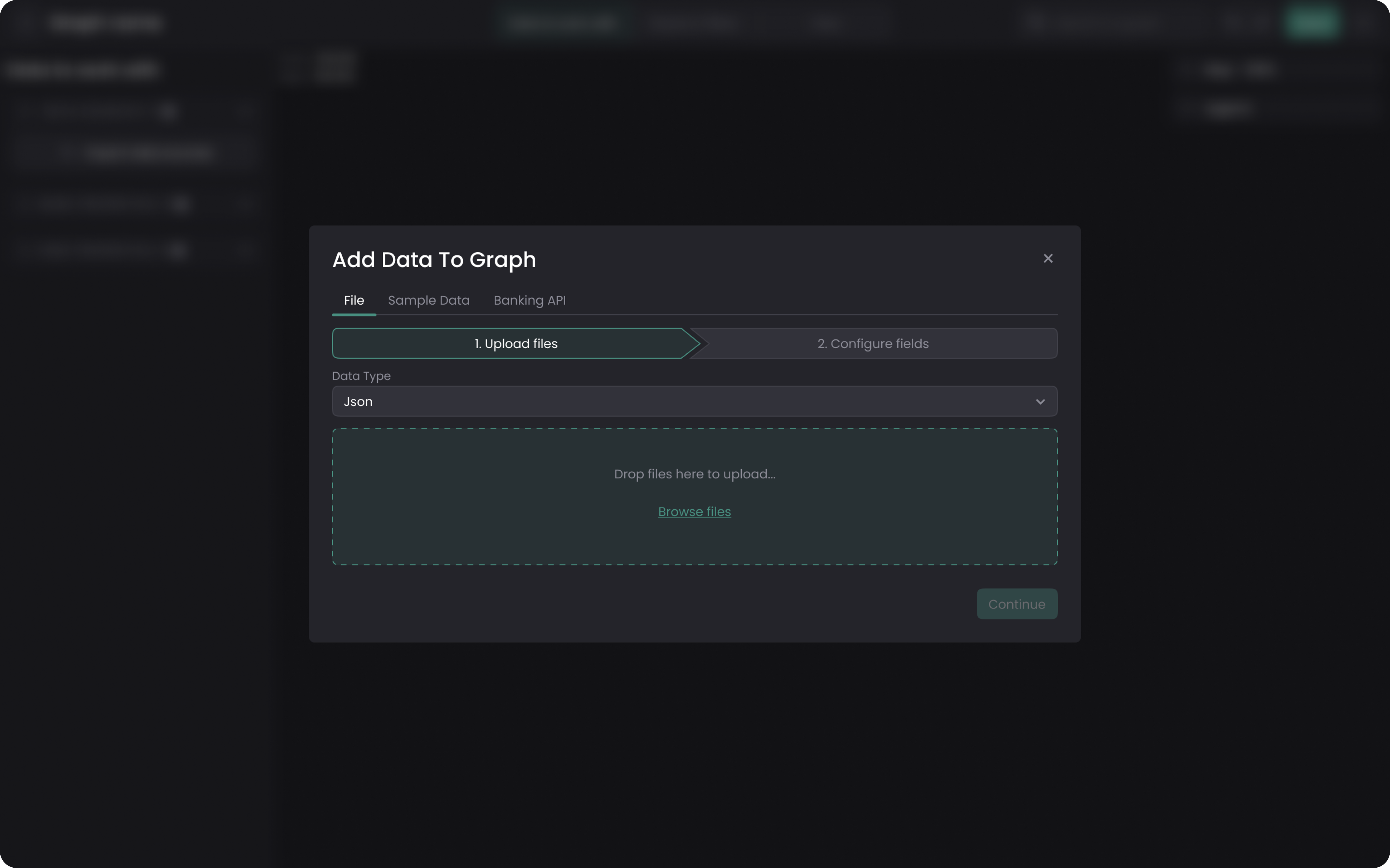Viewport: 1390px width, 868px height.
Task: Open the Banking API tab
Action: point(529,300)
